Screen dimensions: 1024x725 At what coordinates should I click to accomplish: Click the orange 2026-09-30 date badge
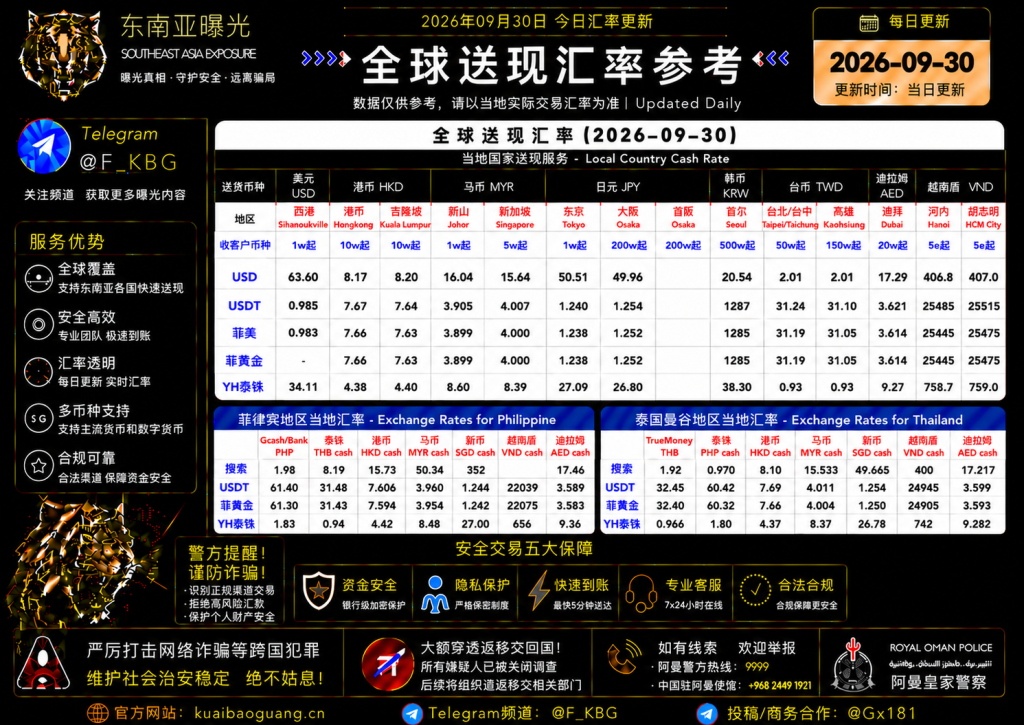[x=901, y=73]
